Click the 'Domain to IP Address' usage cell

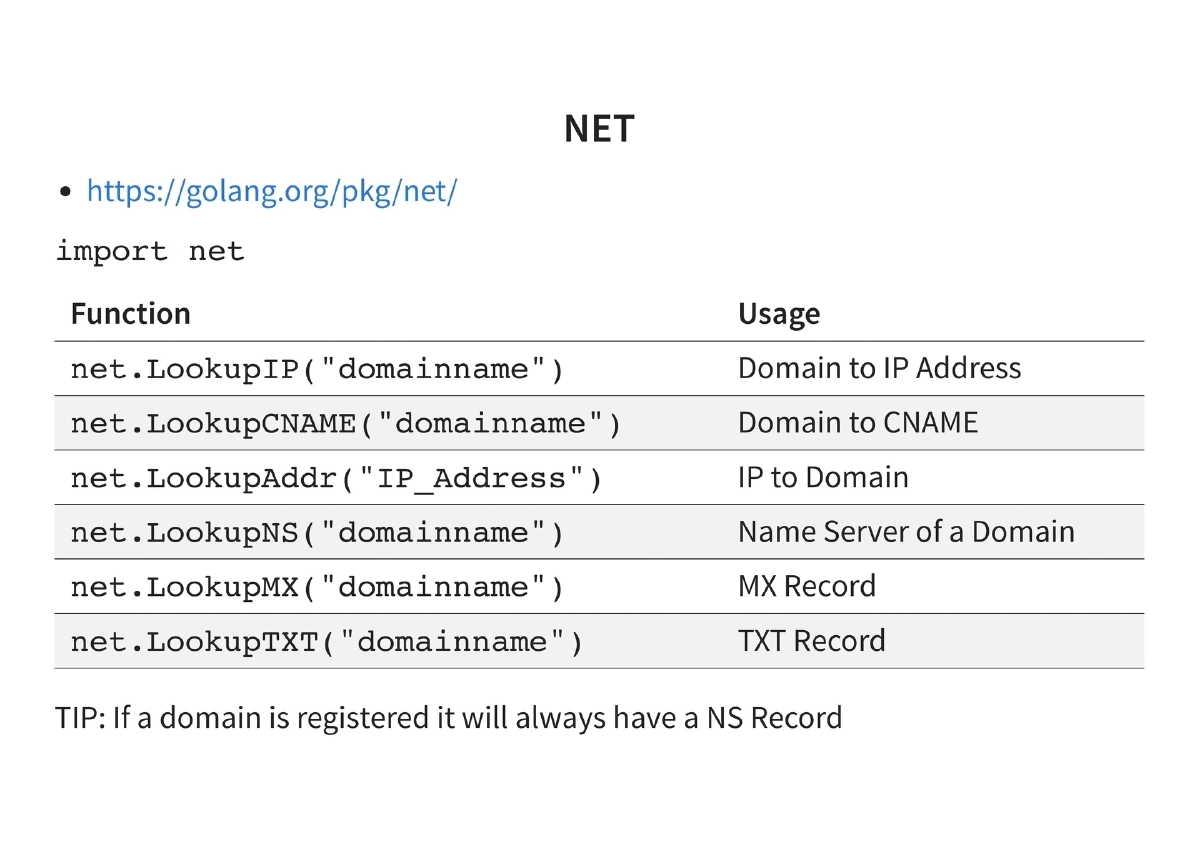click(879, 368)
